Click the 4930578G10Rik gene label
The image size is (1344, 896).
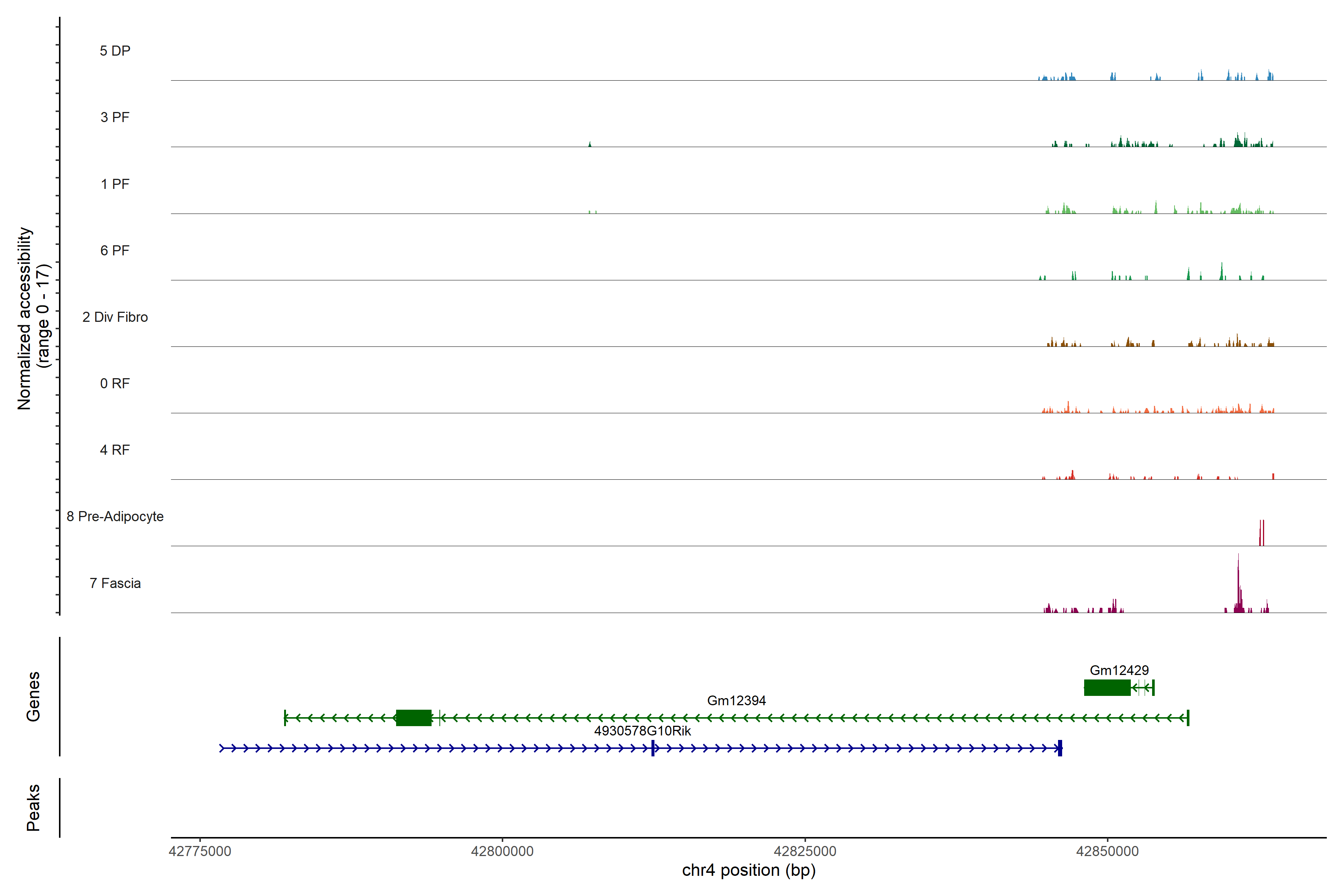coord(642,731)
